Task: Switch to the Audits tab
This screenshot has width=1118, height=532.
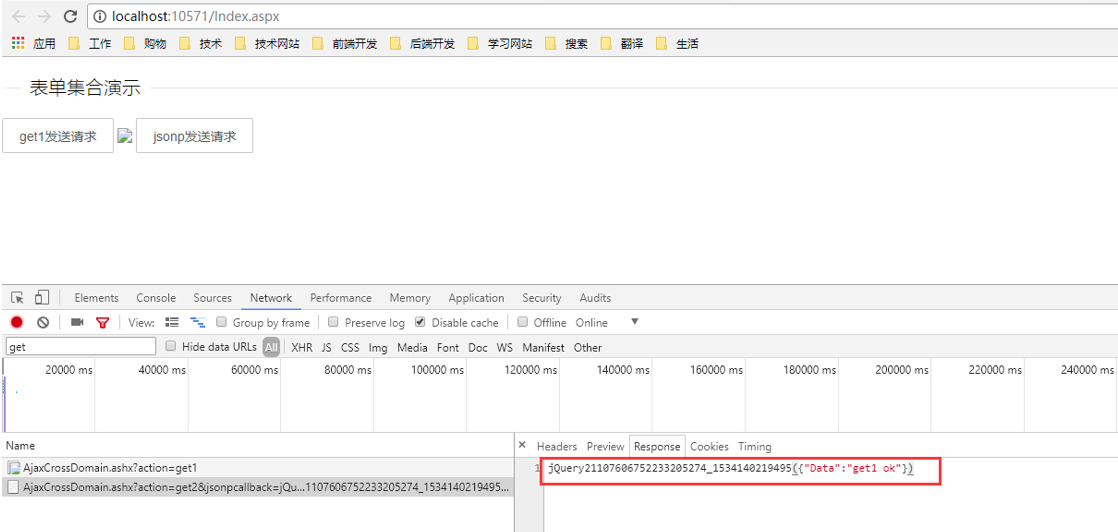Action: pos(595,298)
